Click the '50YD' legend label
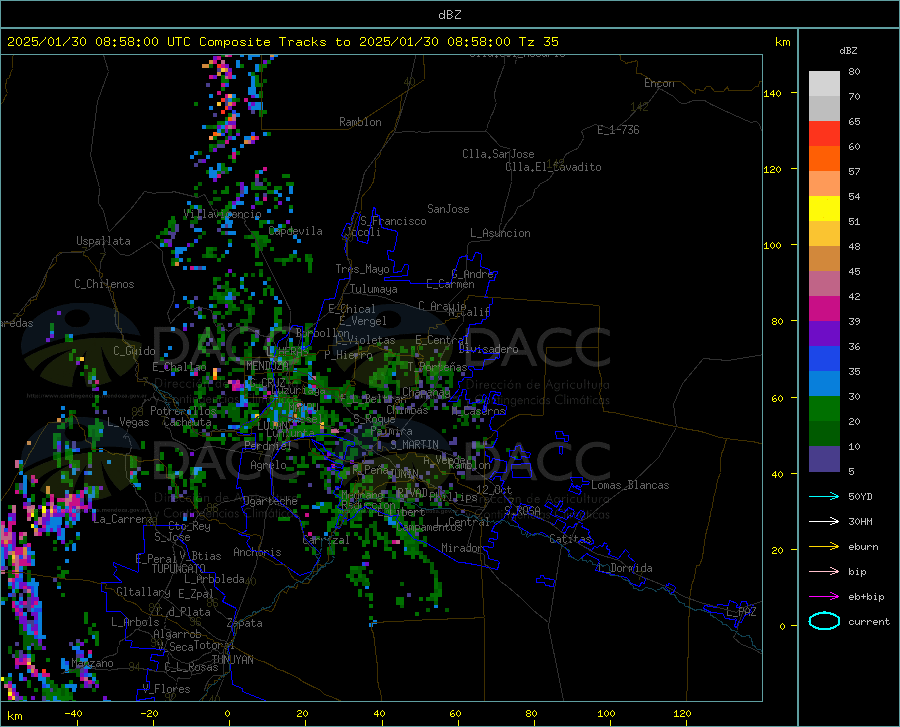The image size is (900, 727). click(x=860, y=496)
